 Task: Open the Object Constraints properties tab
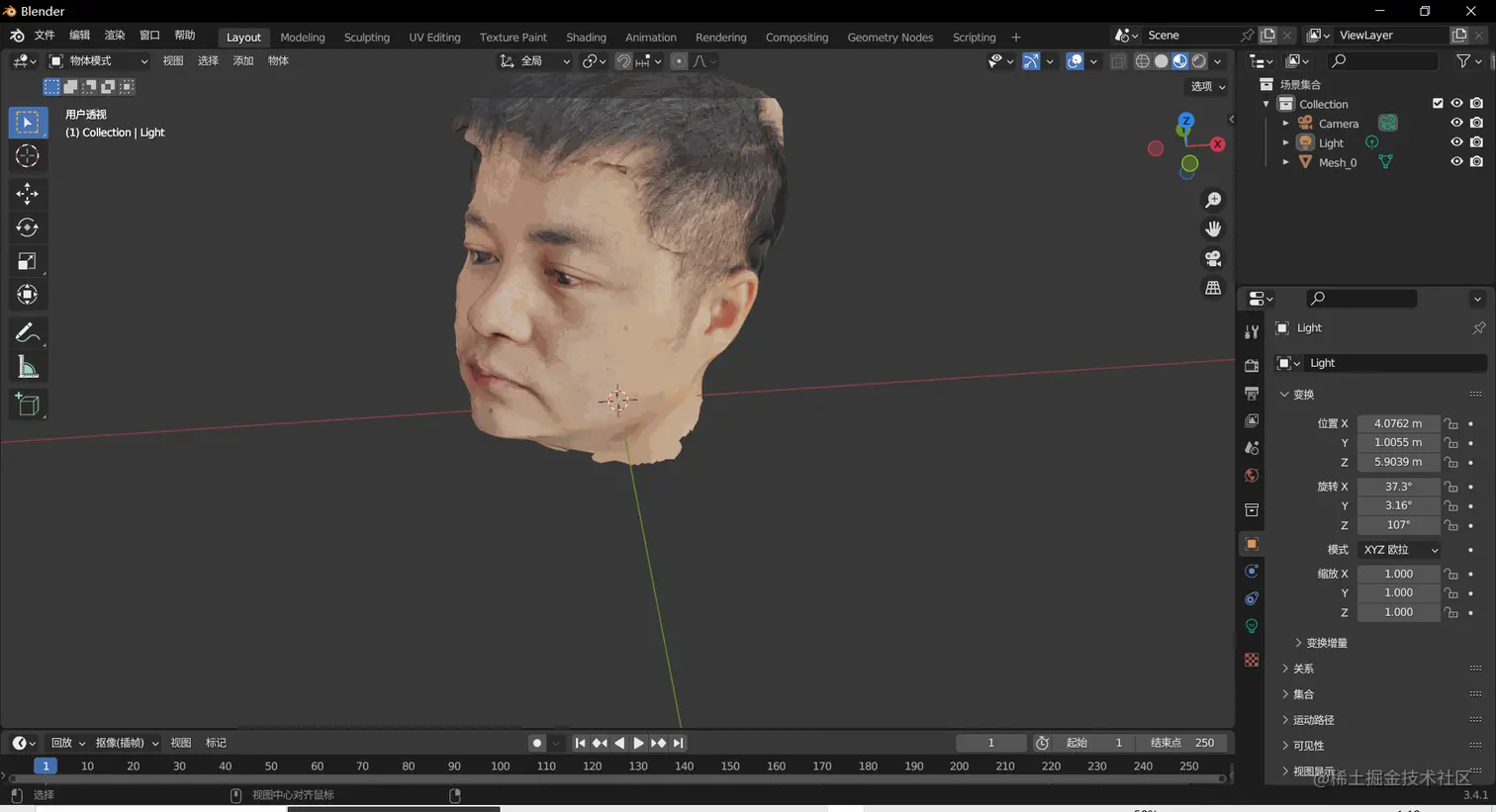tap(1252, 598)
